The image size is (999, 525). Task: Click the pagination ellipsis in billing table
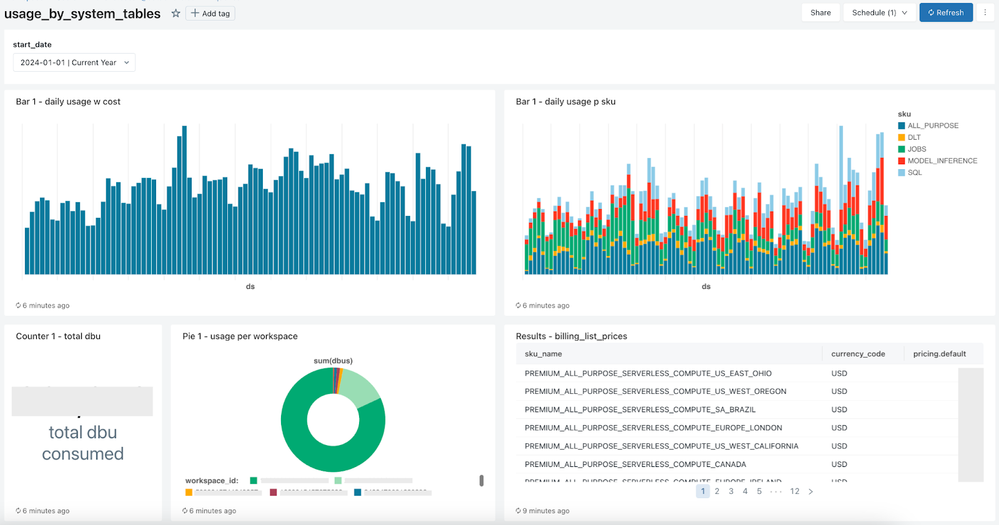(775, 491)
